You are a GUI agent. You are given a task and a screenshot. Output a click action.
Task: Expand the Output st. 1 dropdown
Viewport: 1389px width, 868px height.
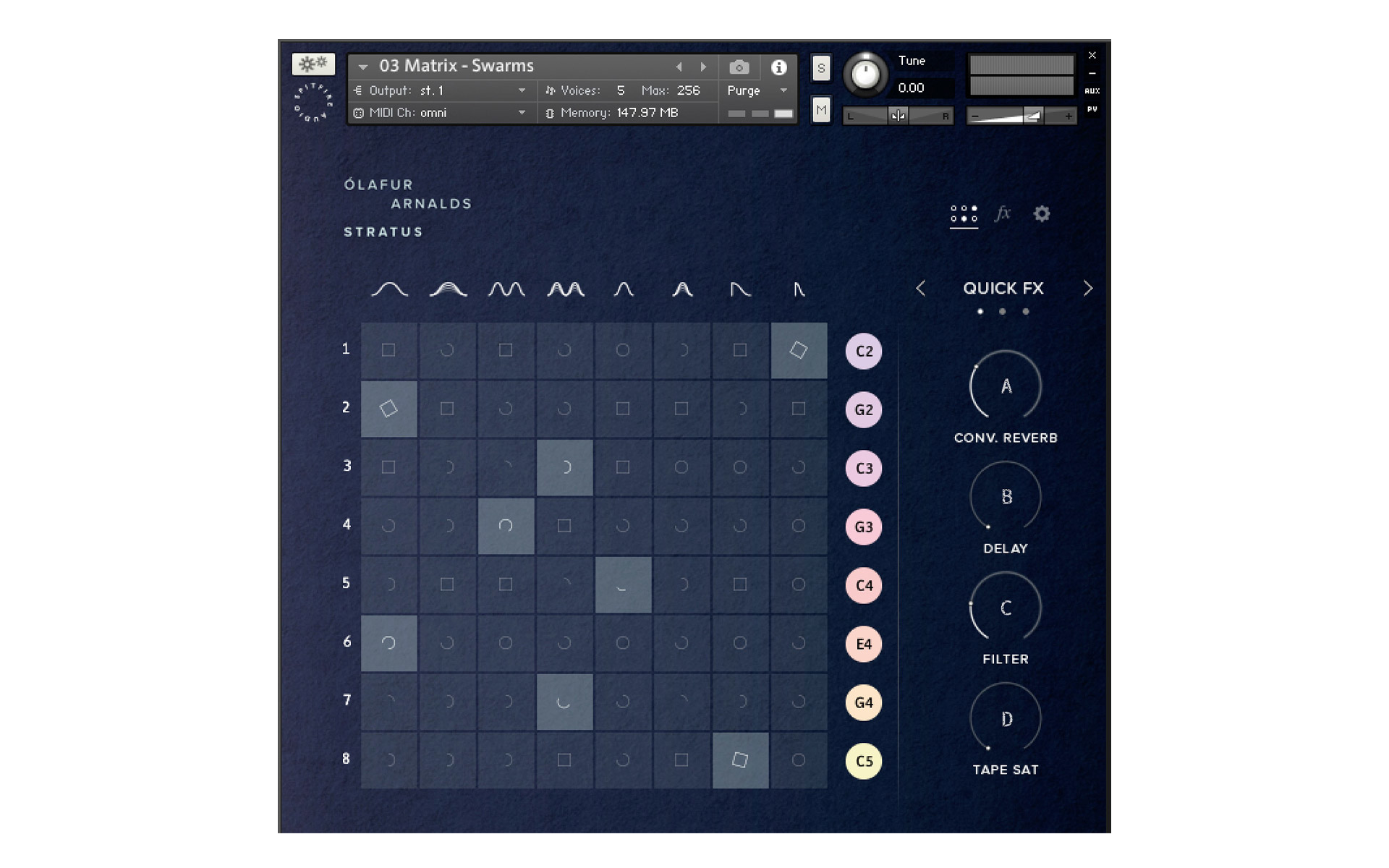[x=522, y=90]
